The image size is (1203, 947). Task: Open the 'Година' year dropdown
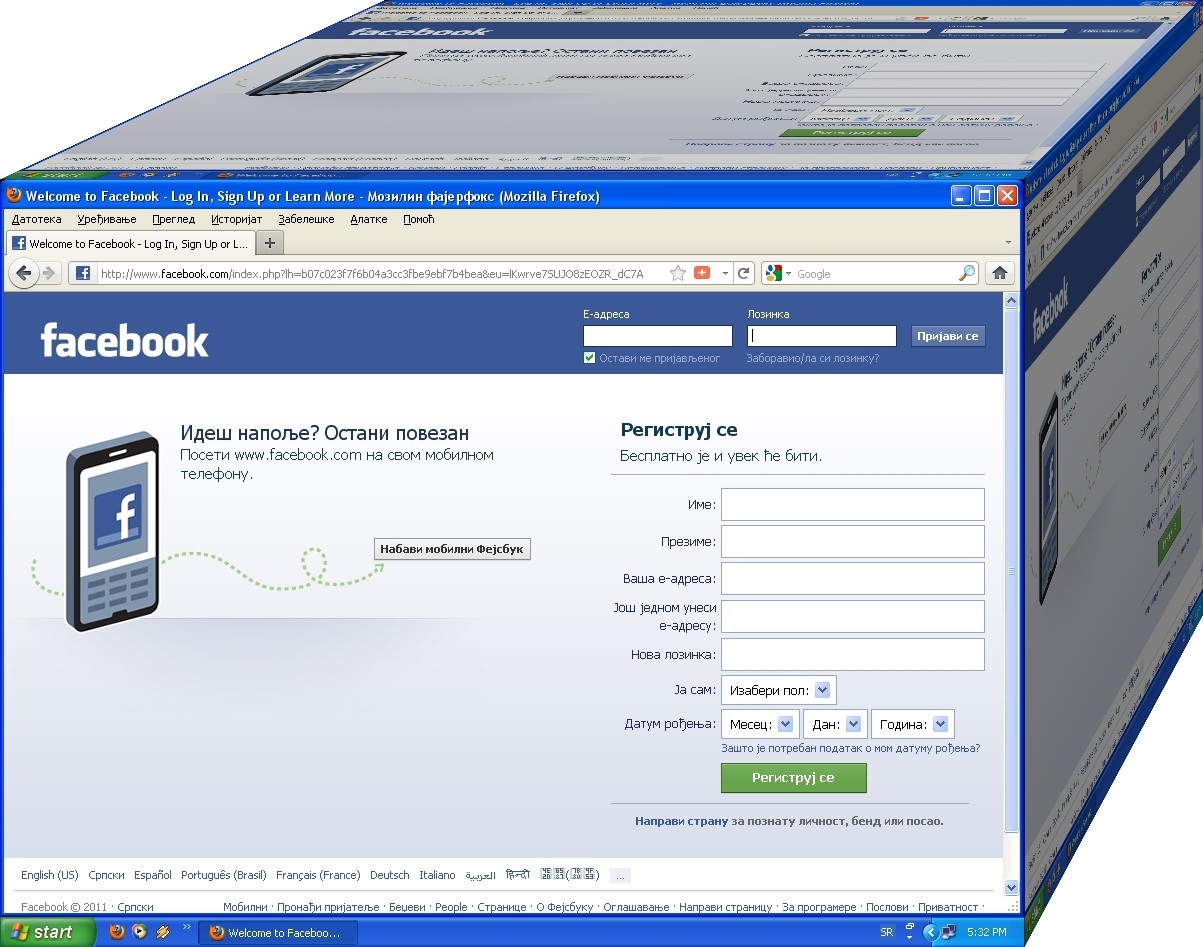pyautogui.click(x=913, y=724)
